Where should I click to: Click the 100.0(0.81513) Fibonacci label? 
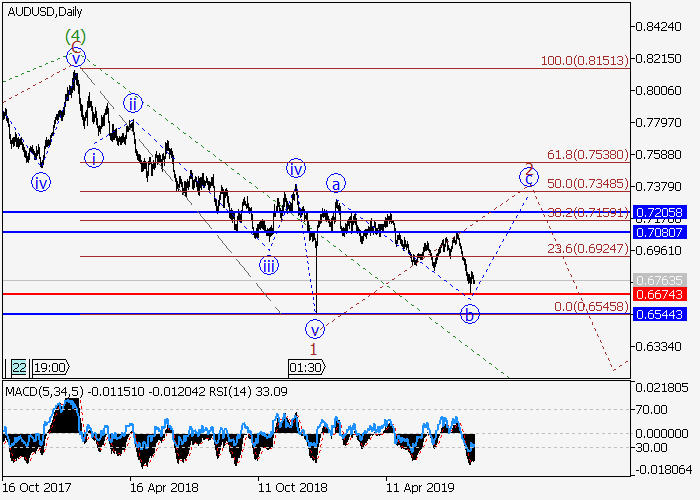[584, 61]
